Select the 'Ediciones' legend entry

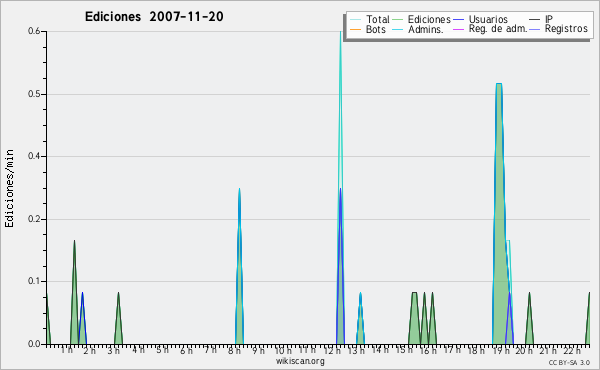tap(429, 19)
